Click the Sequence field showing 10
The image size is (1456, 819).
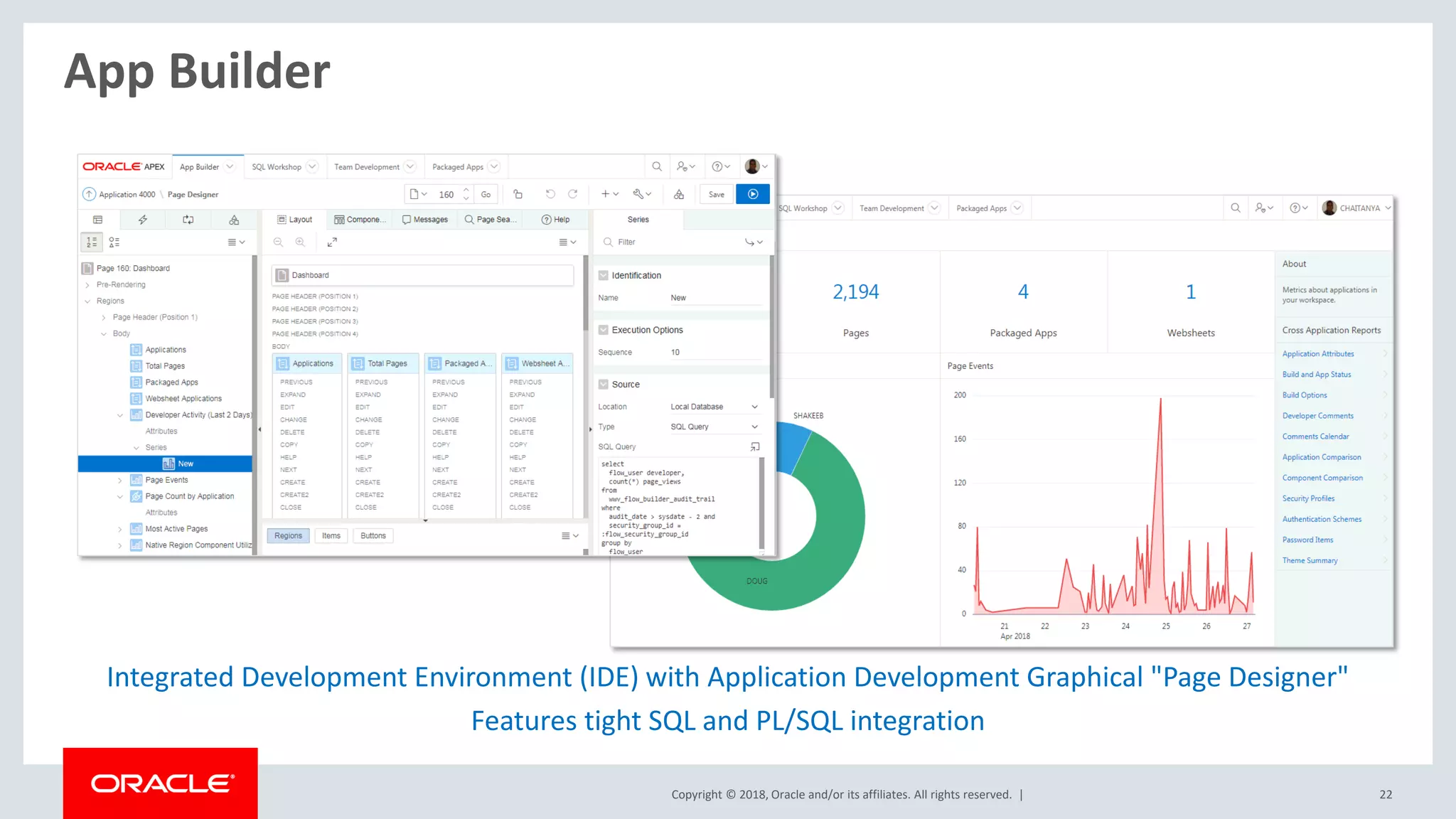pyautogui.click(x=715, y=353)
